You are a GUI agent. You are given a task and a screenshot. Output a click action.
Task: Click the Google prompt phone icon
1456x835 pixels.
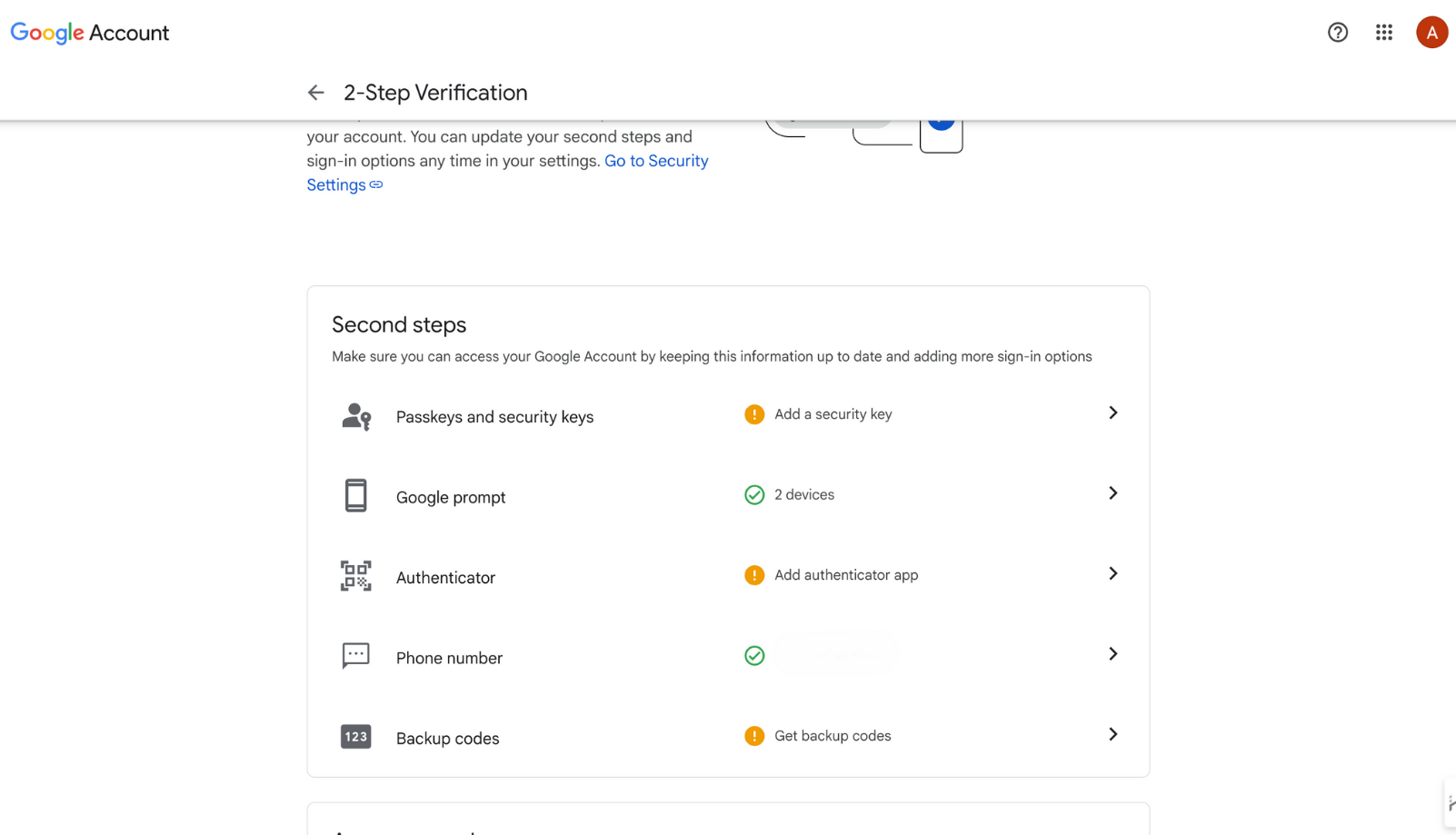[355, 495]
